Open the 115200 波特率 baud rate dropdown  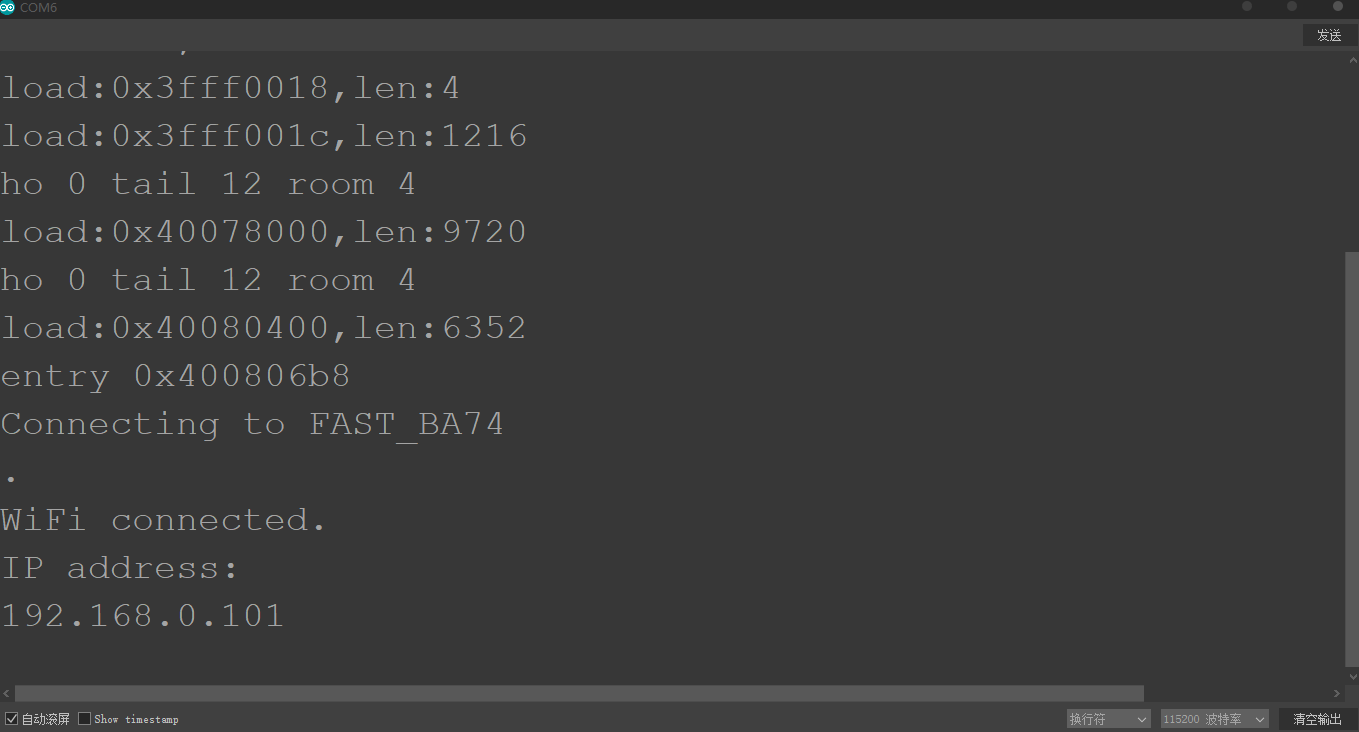1215,719
